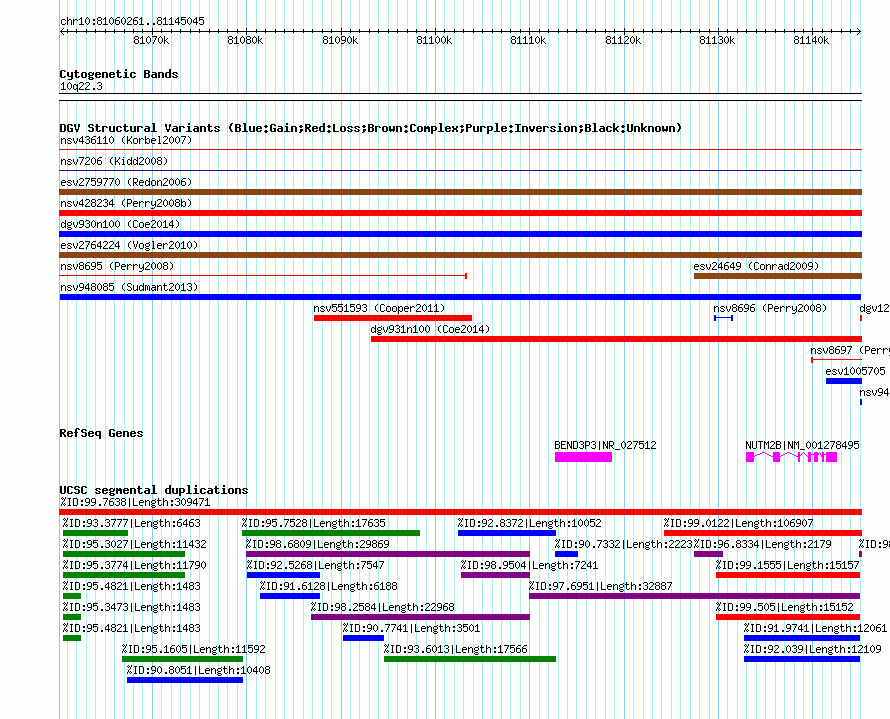Click duplication %ID:92.8372|Length:10052 blue bar
Viewport: 890px width, 719px height.
[x=507, y=533]
